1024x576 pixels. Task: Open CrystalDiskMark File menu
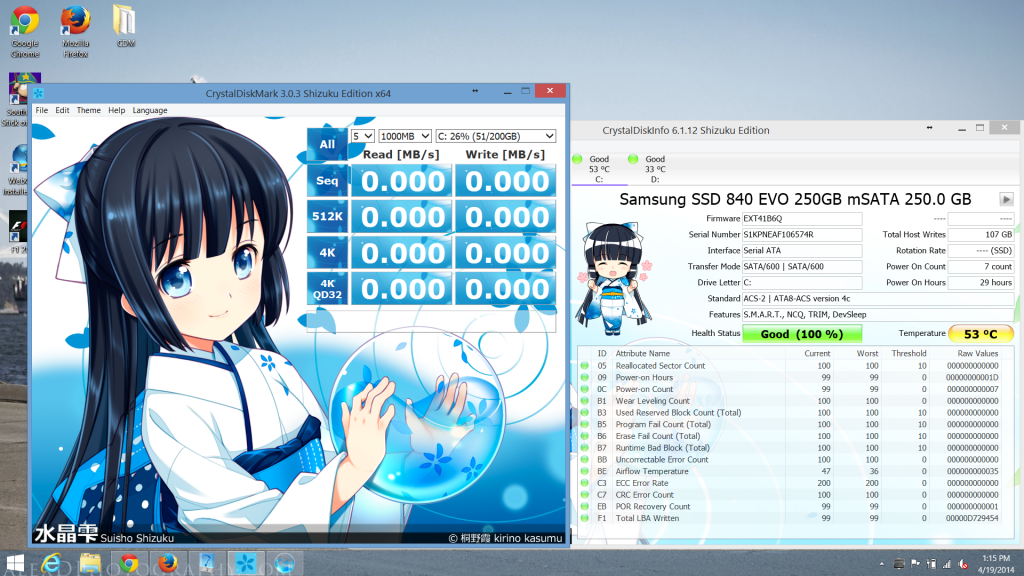coord(42,110)
